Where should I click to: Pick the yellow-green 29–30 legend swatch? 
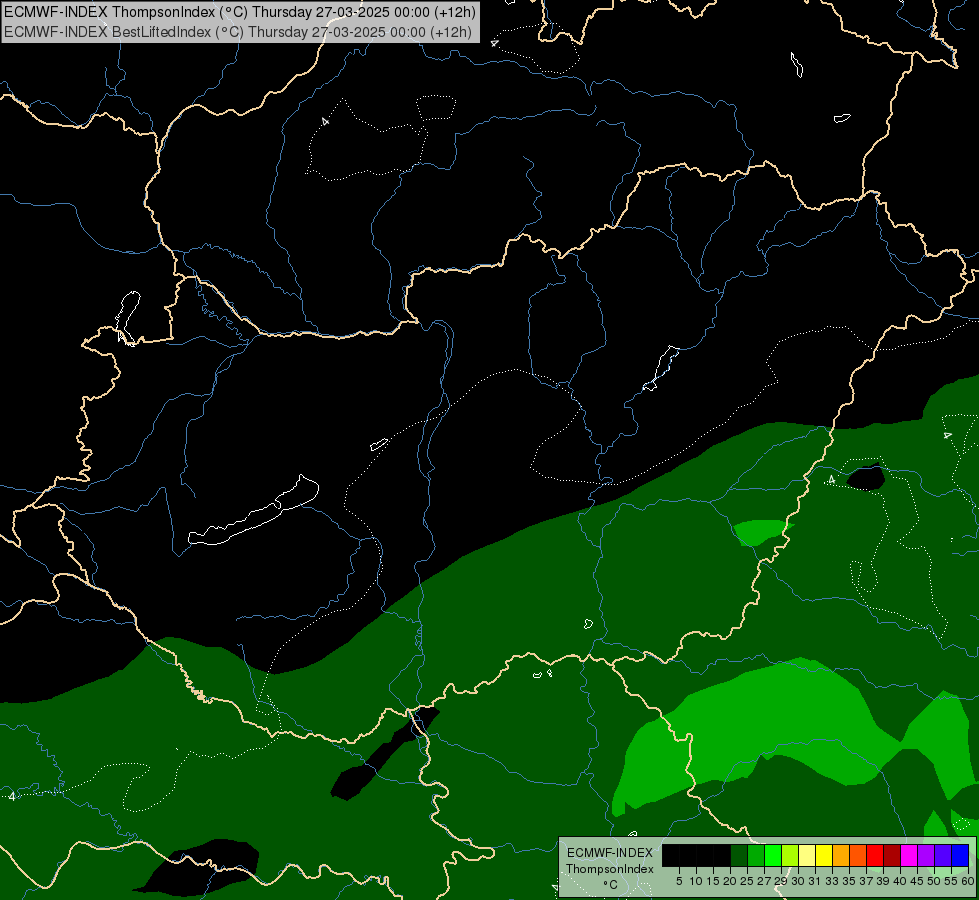[x=790, y=855]
